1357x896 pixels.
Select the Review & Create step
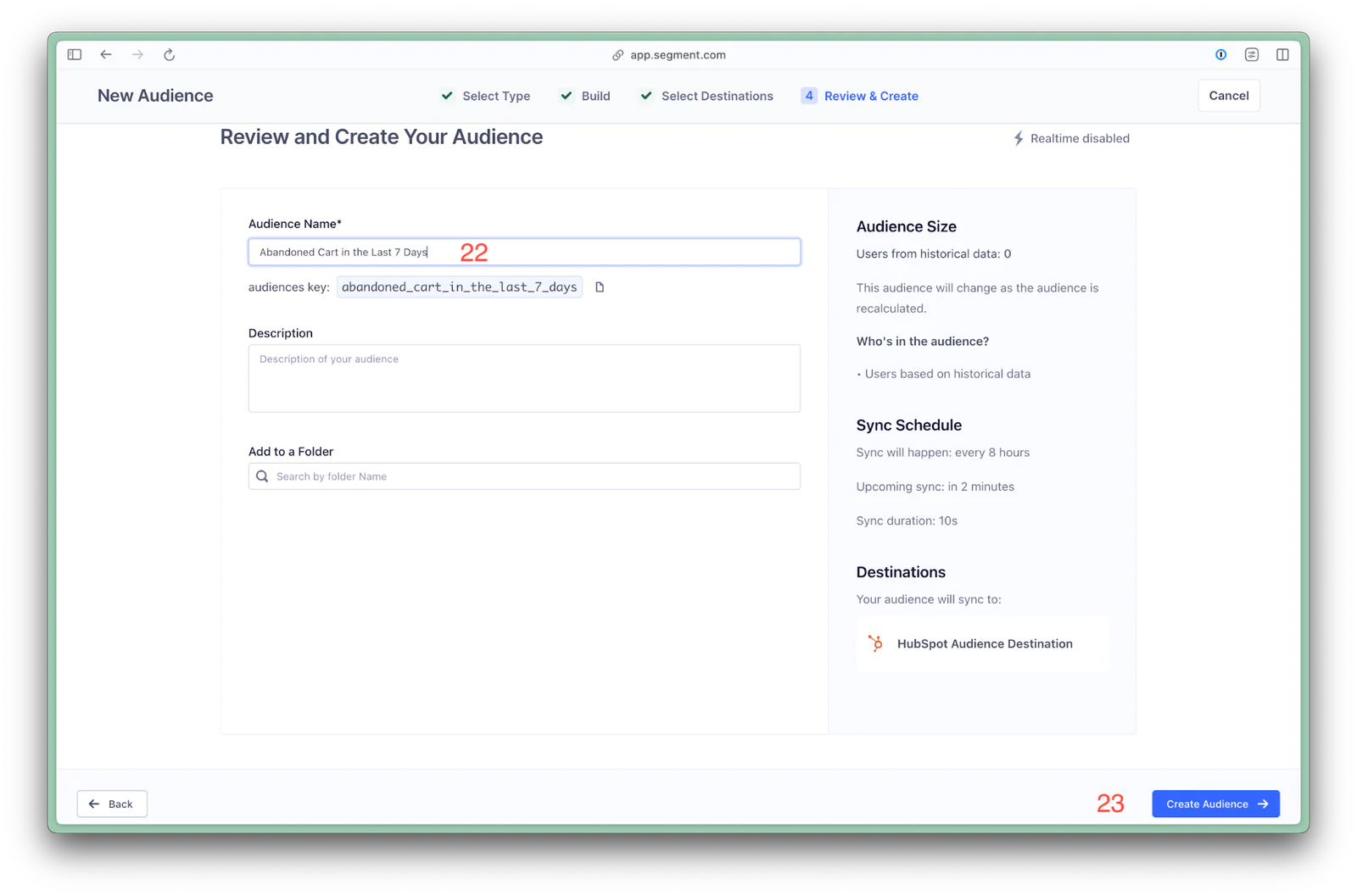pyautogui.click(x=860, y=96)
